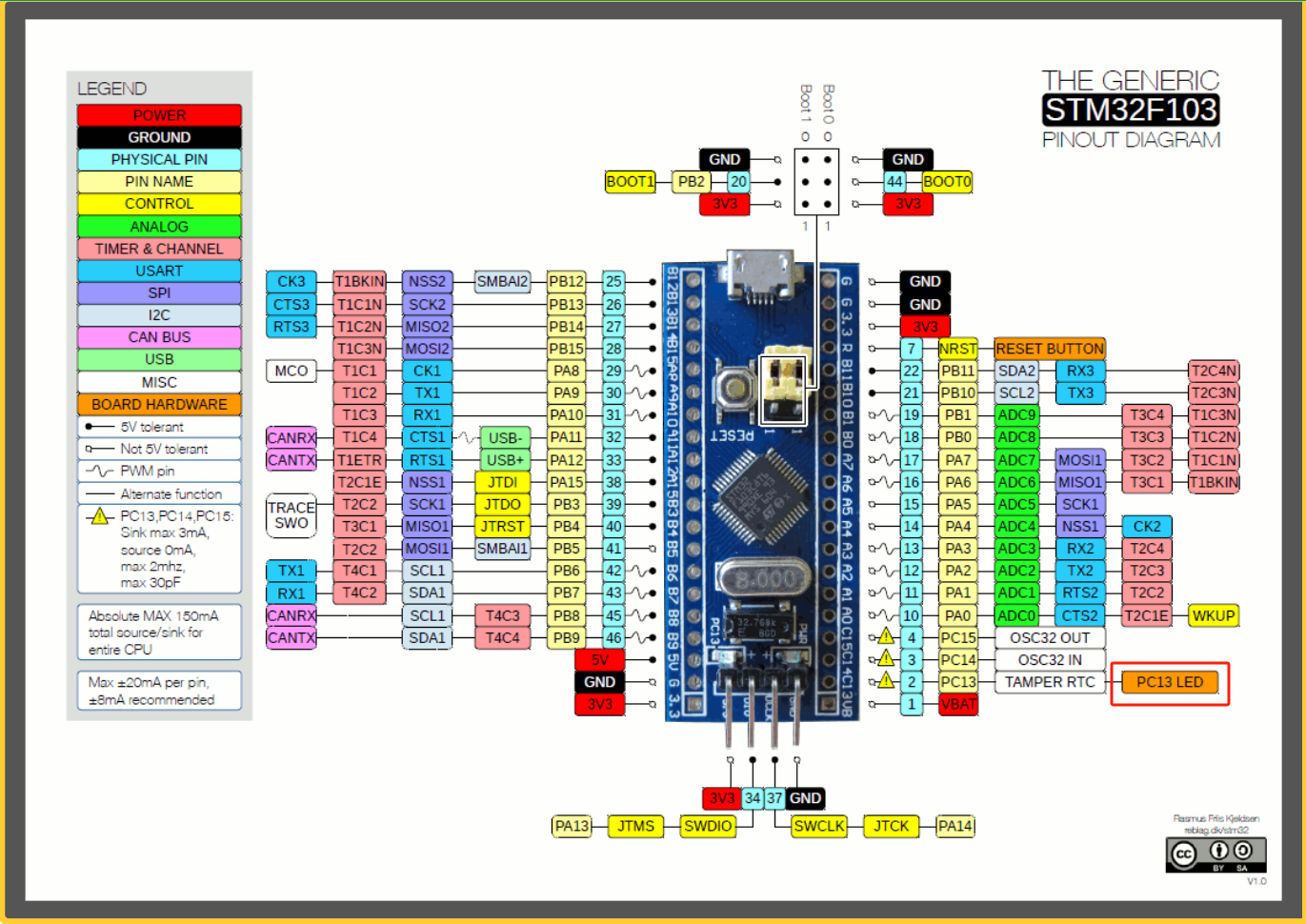Screen dimensions: 1306x924
Task: Select the highlighted PC13 LED label
Action: (1169, 682)
